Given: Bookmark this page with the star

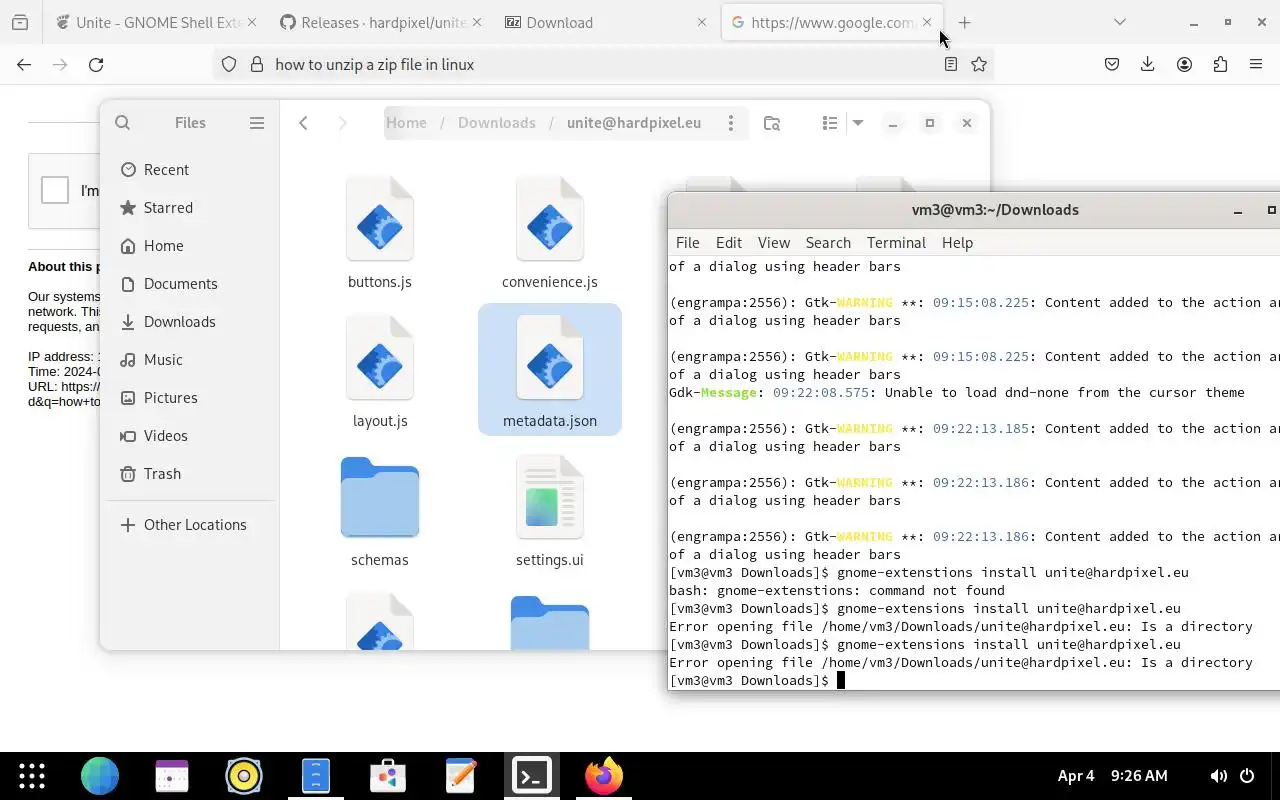Looking at the screenshot, I should [979, 64].
